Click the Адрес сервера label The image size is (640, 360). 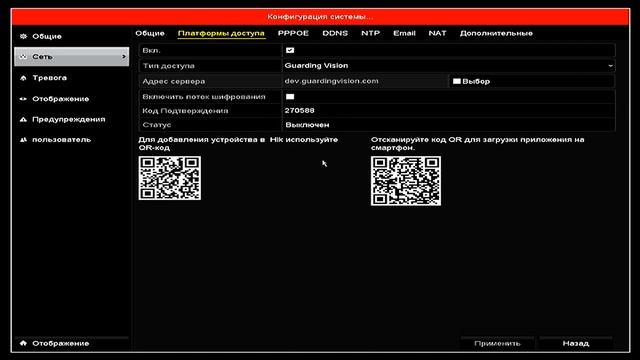173,81
